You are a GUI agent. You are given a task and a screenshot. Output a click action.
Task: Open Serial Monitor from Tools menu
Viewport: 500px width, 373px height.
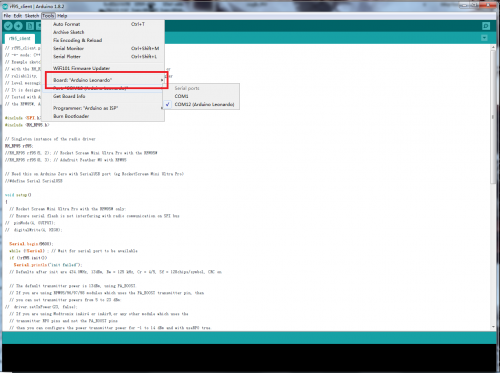[x=103, y=48]
